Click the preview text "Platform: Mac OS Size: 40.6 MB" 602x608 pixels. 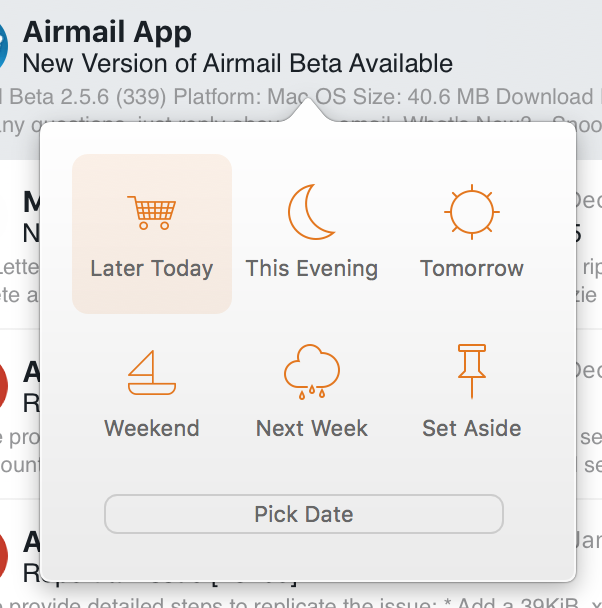point(331,97)
